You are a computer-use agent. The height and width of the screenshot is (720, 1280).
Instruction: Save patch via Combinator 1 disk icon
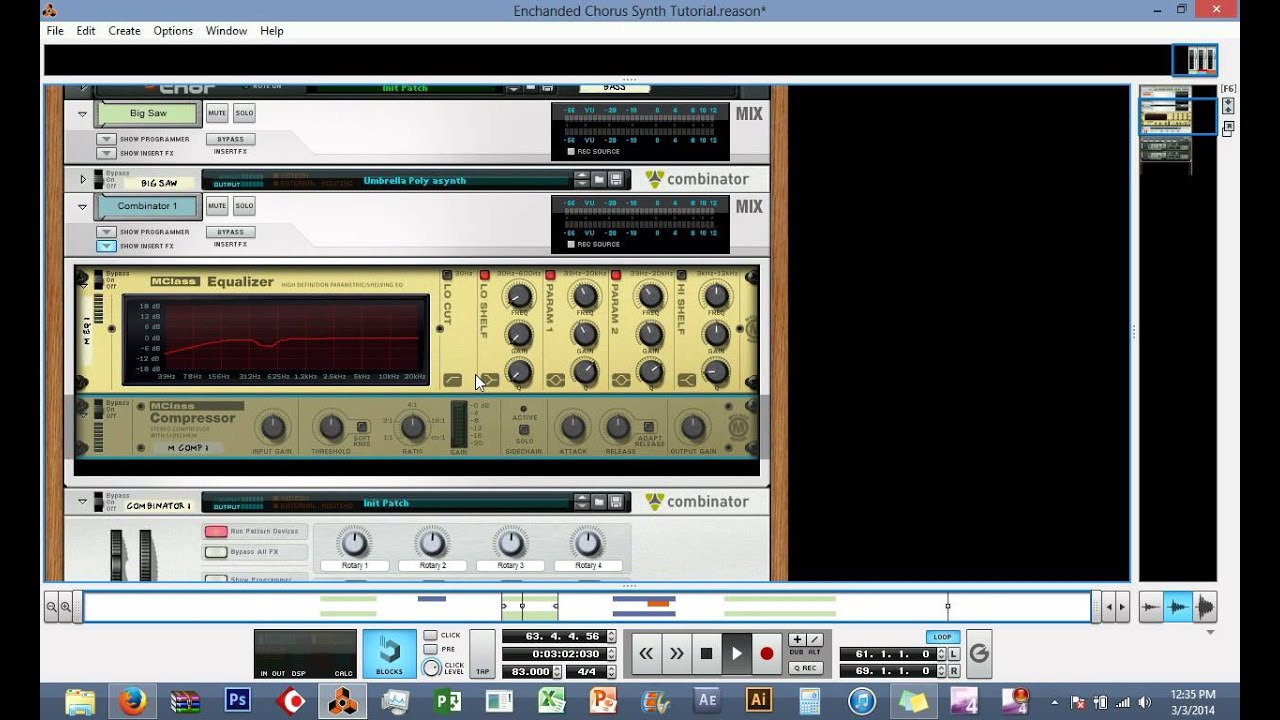click(x=616, y=502)
